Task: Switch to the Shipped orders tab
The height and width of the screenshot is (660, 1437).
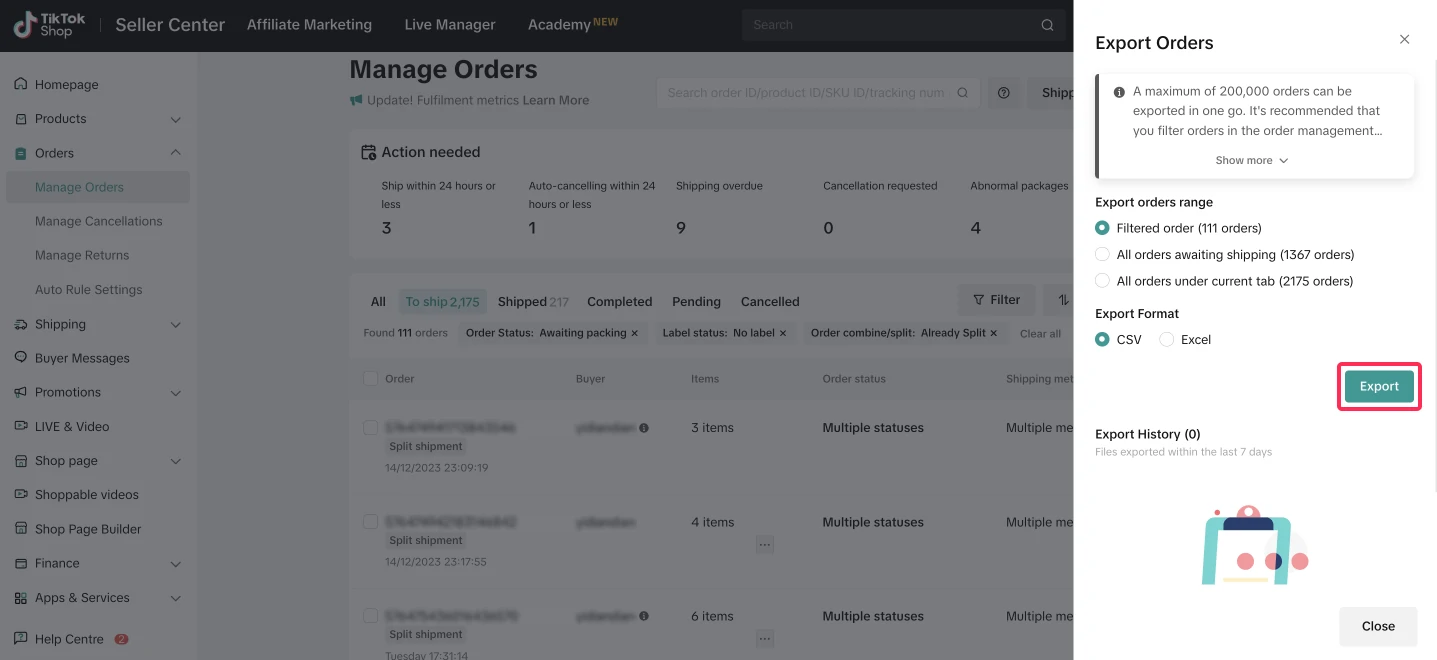Action: 532,302
